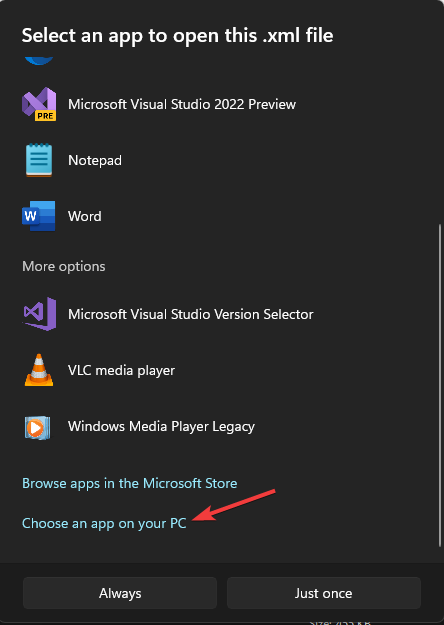Select the Windows Media Player Legacy label

[161, 426]
